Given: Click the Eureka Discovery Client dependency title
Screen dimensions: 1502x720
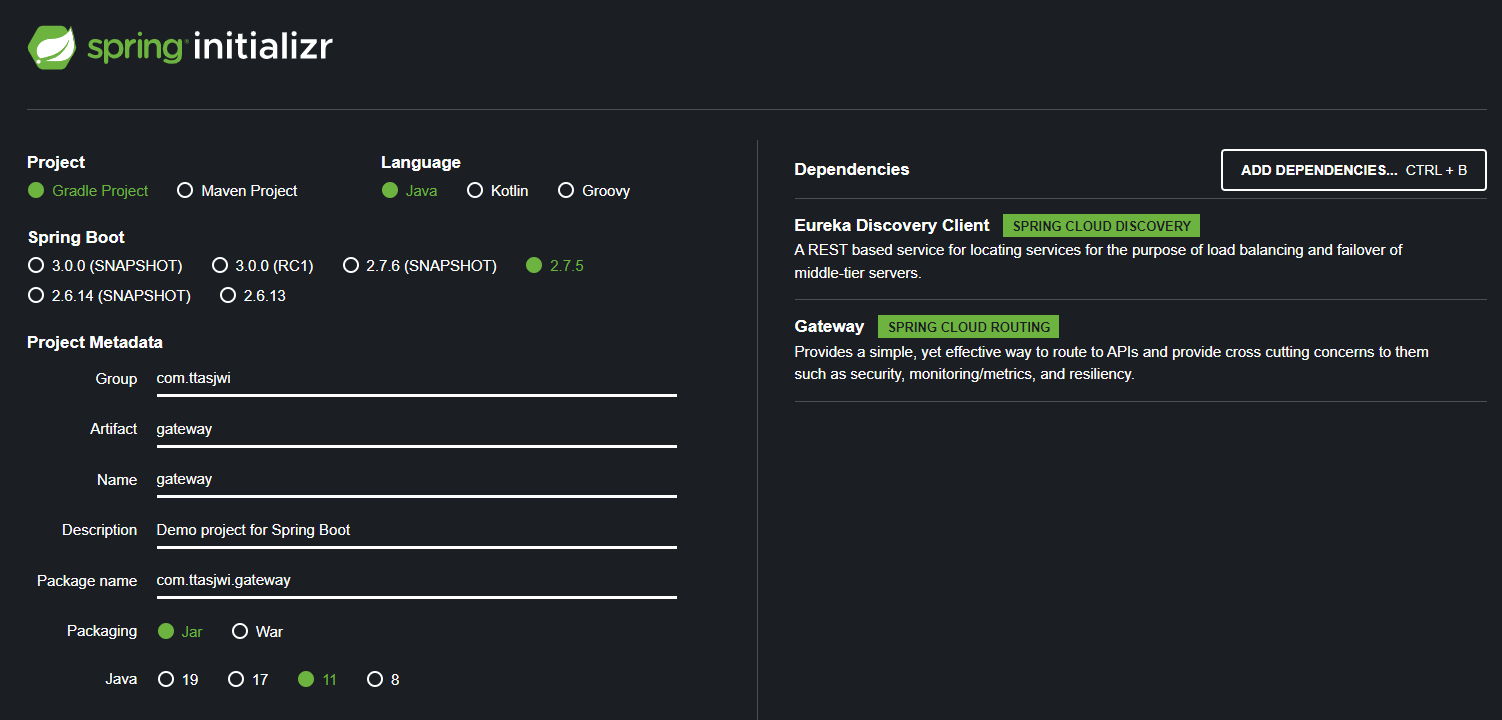Looking at the screenshot, I should point(892,225).
